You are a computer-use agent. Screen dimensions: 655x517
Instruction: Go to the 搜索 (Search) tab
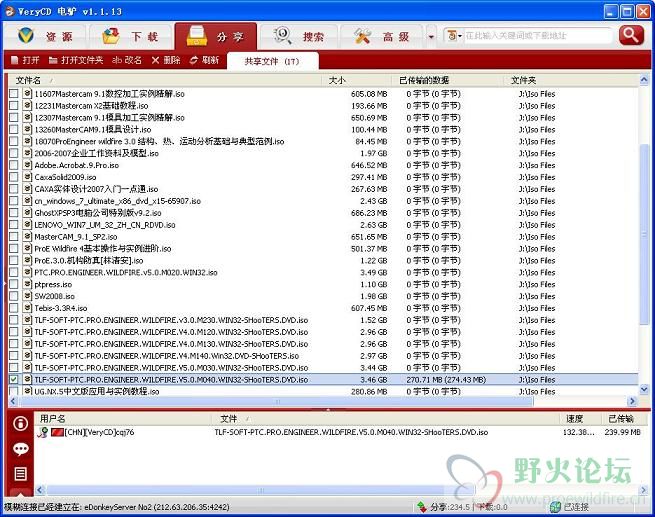point(299,36)
